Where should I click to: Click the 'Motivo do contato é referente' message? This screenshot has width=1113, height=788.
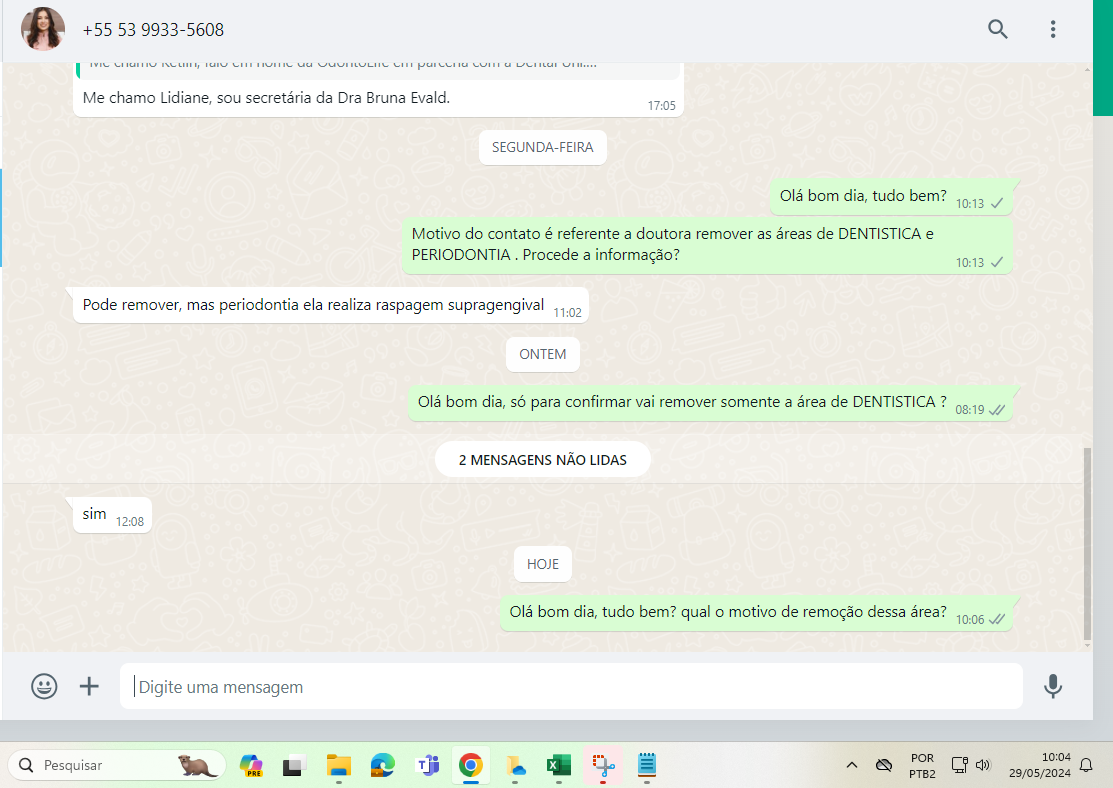(x=707, y=245)
